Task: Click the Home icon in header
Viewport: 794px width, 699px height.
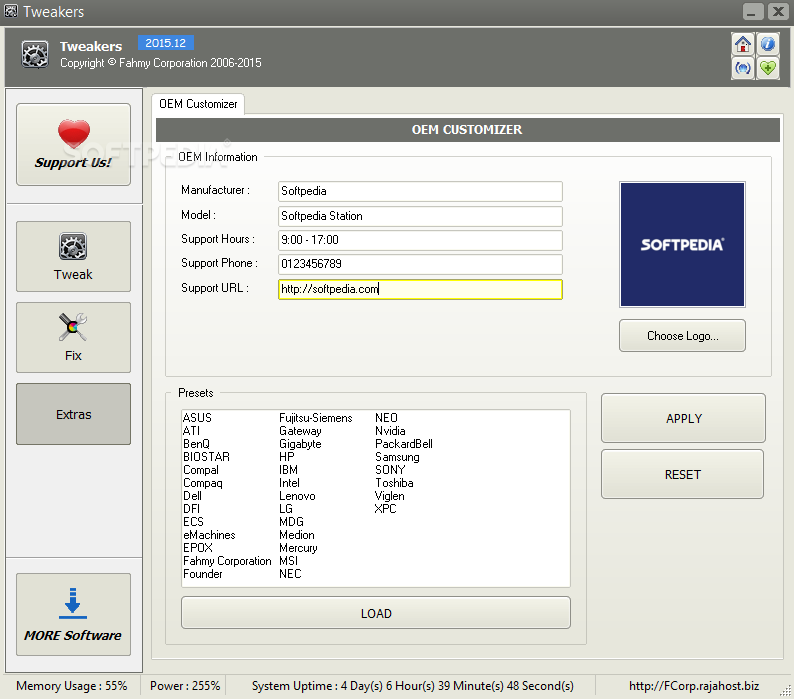Action: (743, 44)
